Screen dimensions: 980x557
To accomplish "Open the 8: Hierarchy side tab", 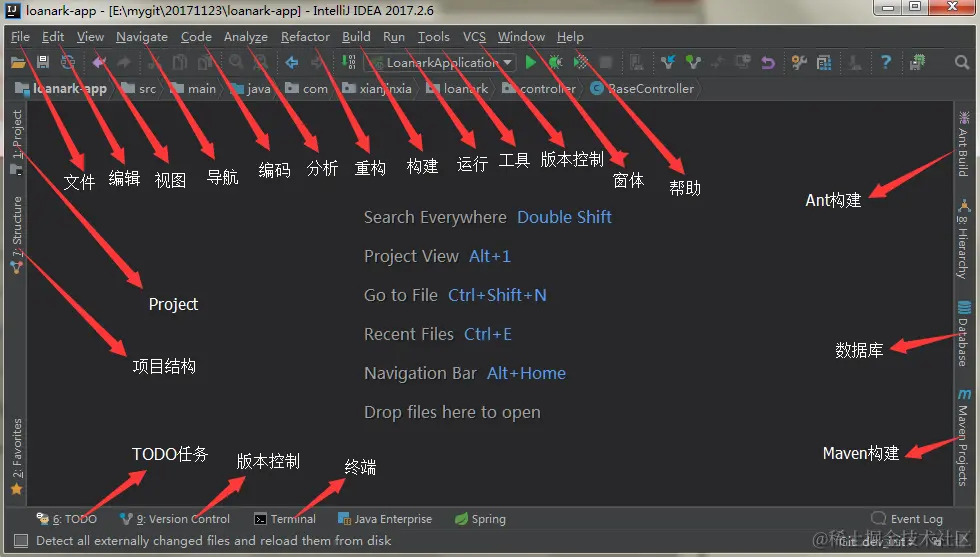I will click(x=963, y=239).
